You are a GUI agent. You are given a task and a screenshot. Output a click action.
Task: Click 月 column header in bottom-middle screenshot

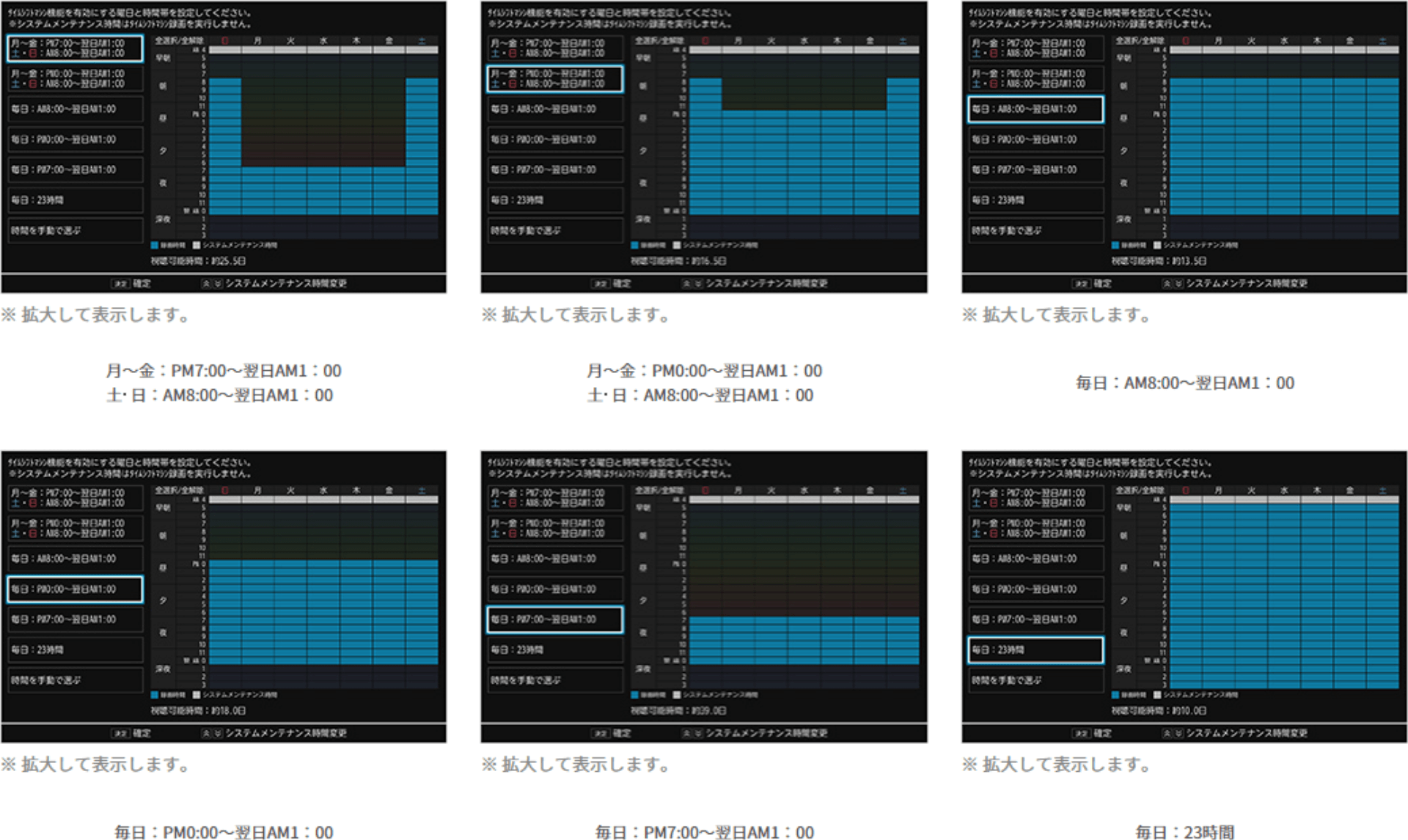click(738, 490)
